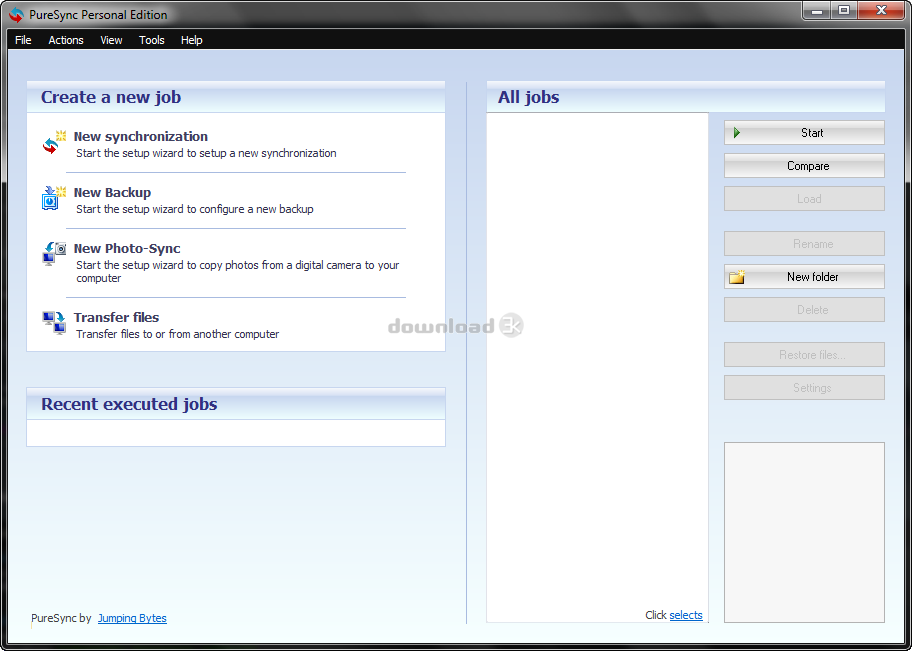Click the green play arrow on Start

pos(737,133)
